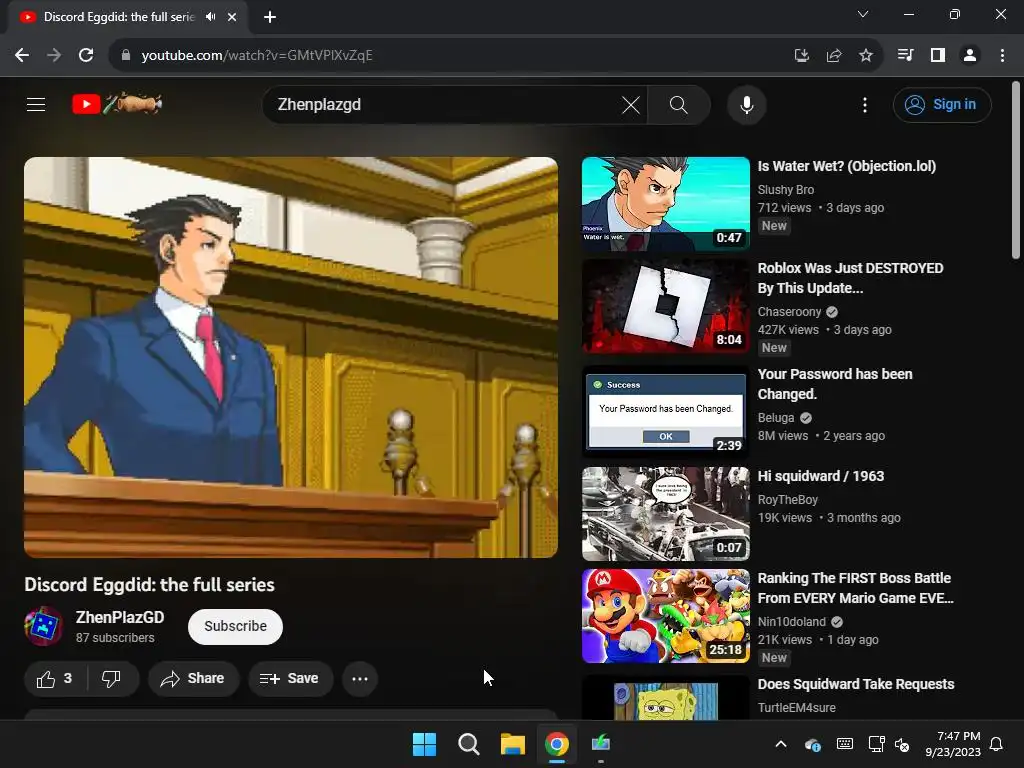
Task: Open Ranking The FIRST Boss Battle title
Action: 856,588
